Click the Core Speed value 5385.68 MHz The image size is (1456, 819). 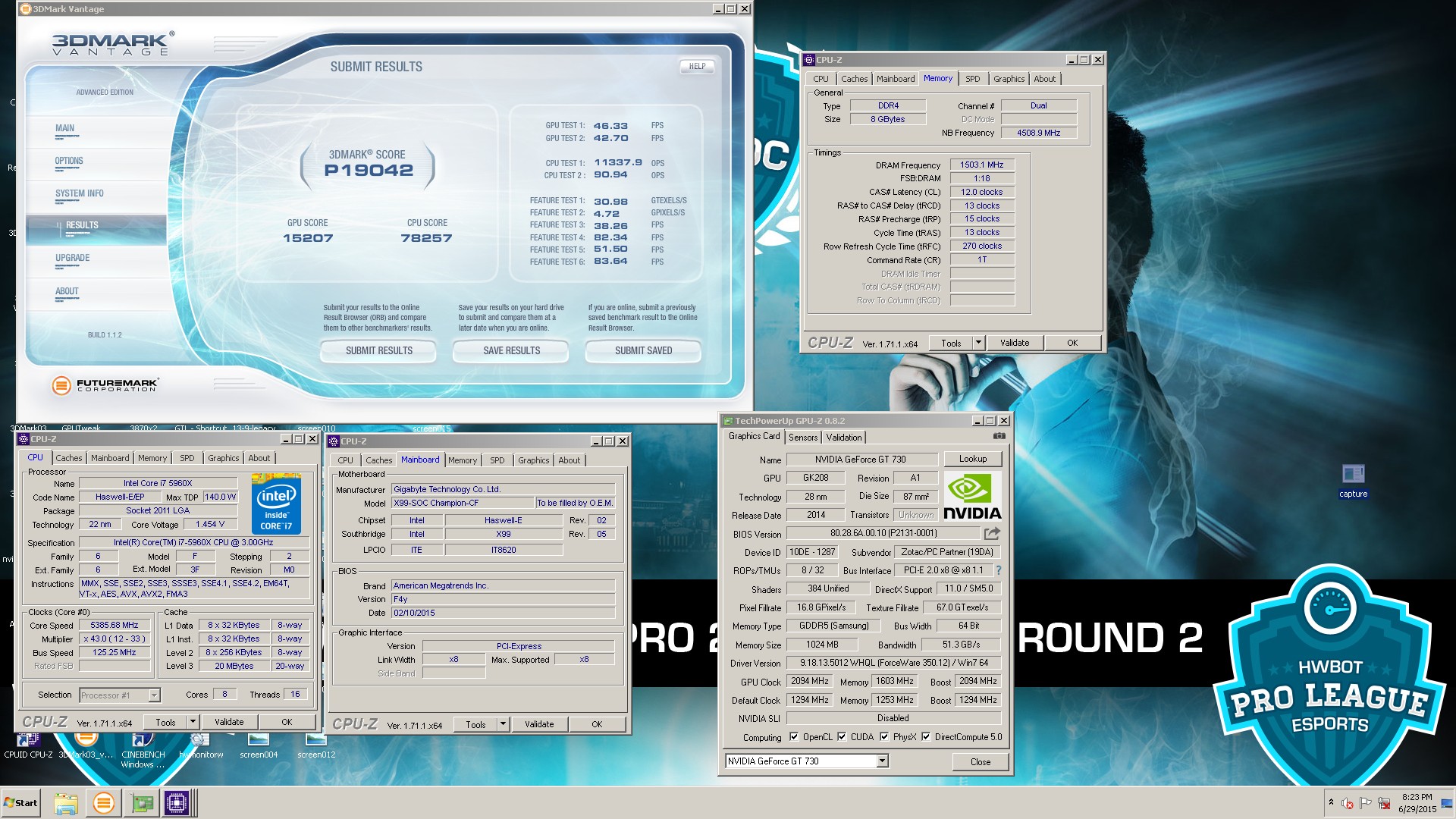pyautogui.click(x=115, y=625)
